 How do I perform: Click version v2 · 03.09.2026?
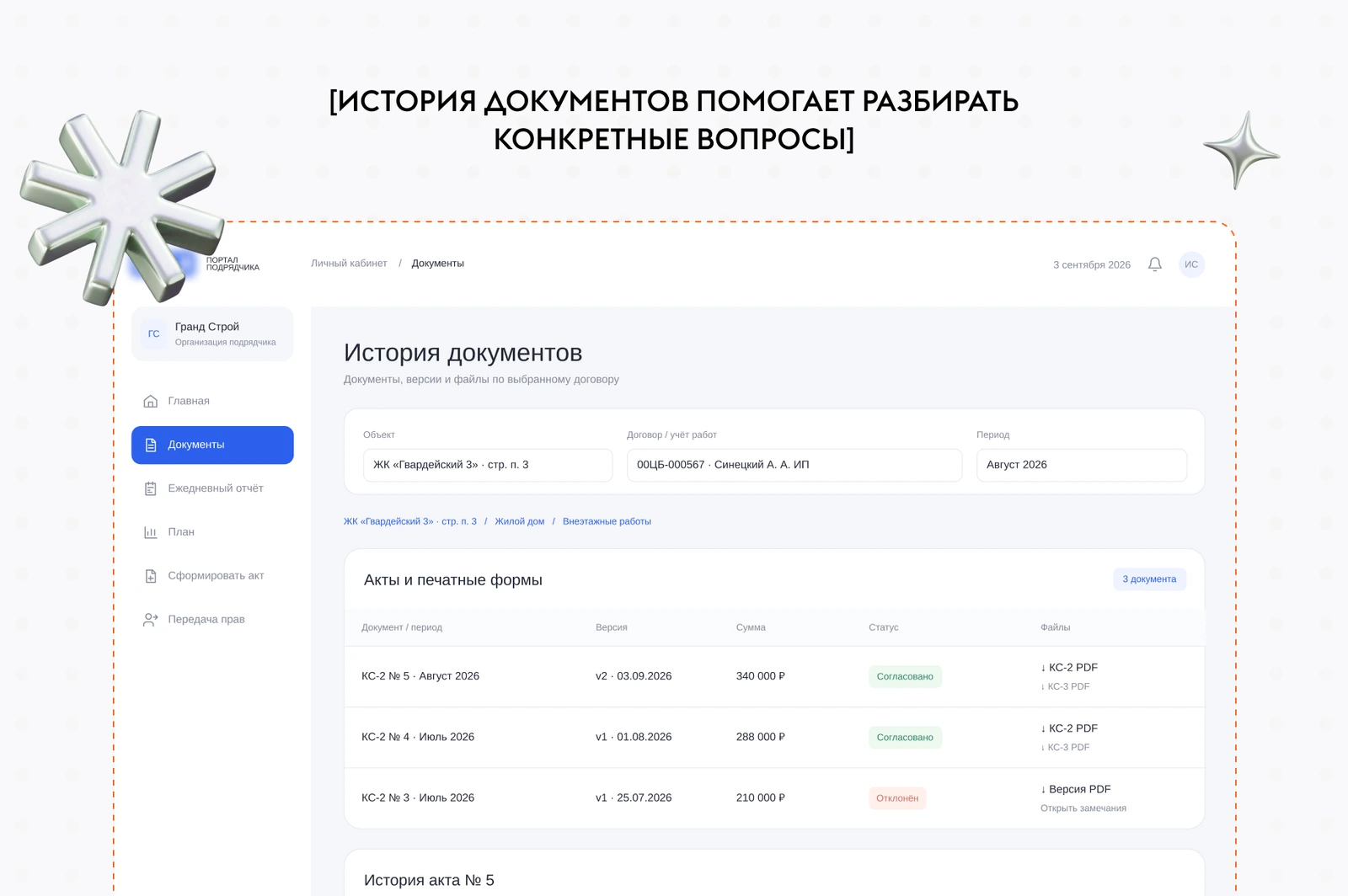coord(634,676)
